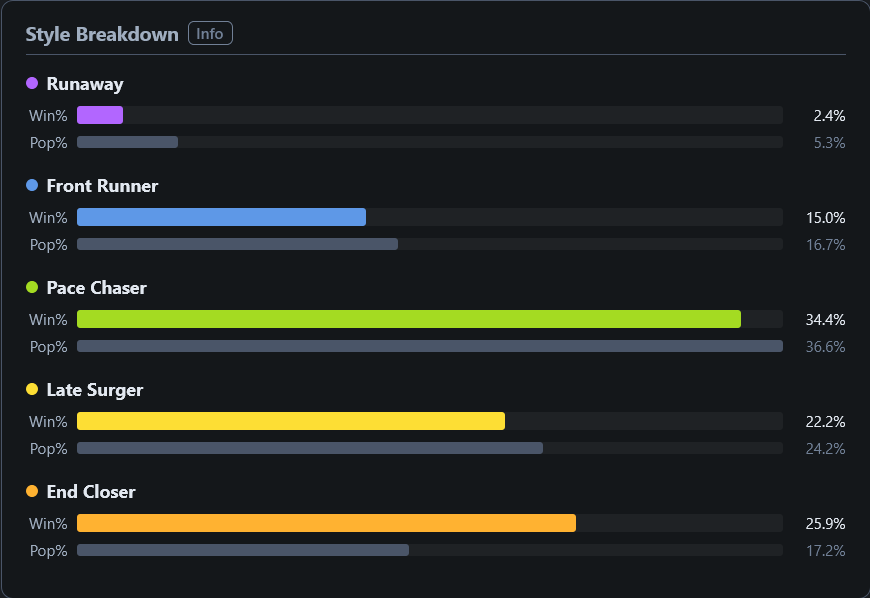The height and width of the screenshot is (598, 870).
Task: Click the 16.7% Front Runner Pop value
Action: tap(825, 245)
